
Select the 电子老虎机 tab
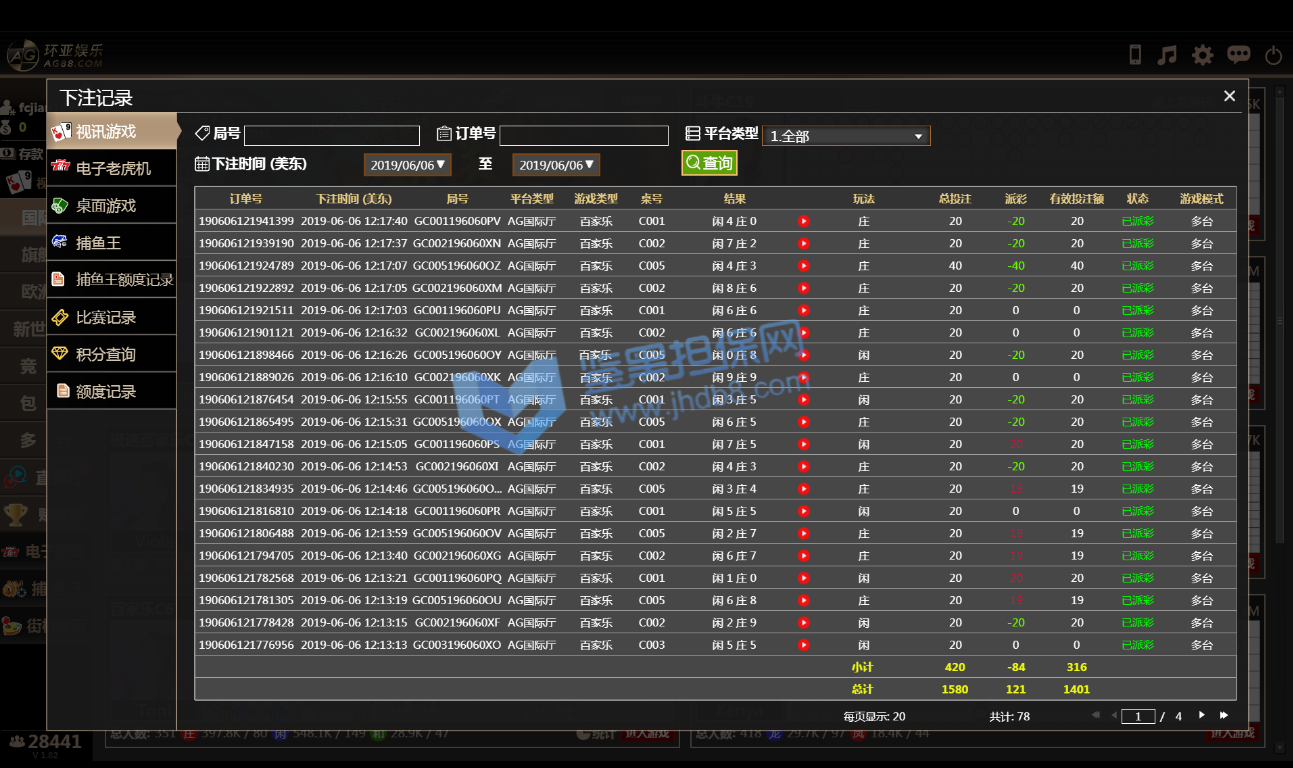(112, 168)
